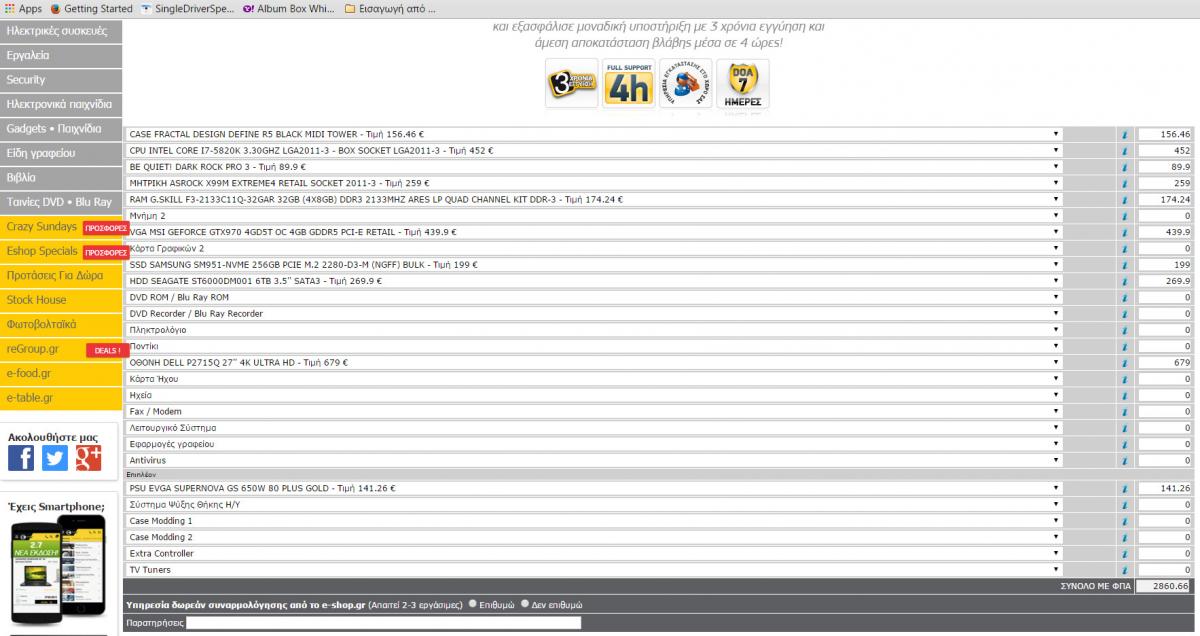Image resolution: width=1200 pixels, height=636 pixels.
Task: Open Είδη γραφείου category
Action: [x=61, y=153]
